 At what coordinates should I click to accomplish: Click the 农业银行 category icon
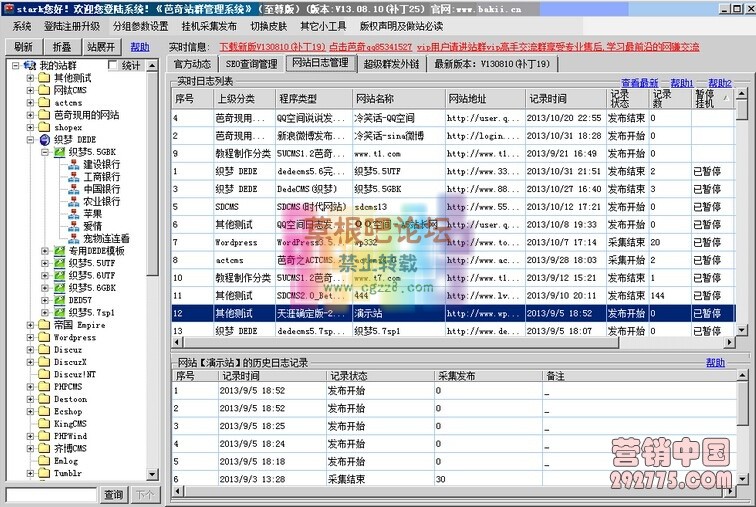coord(73,201)
